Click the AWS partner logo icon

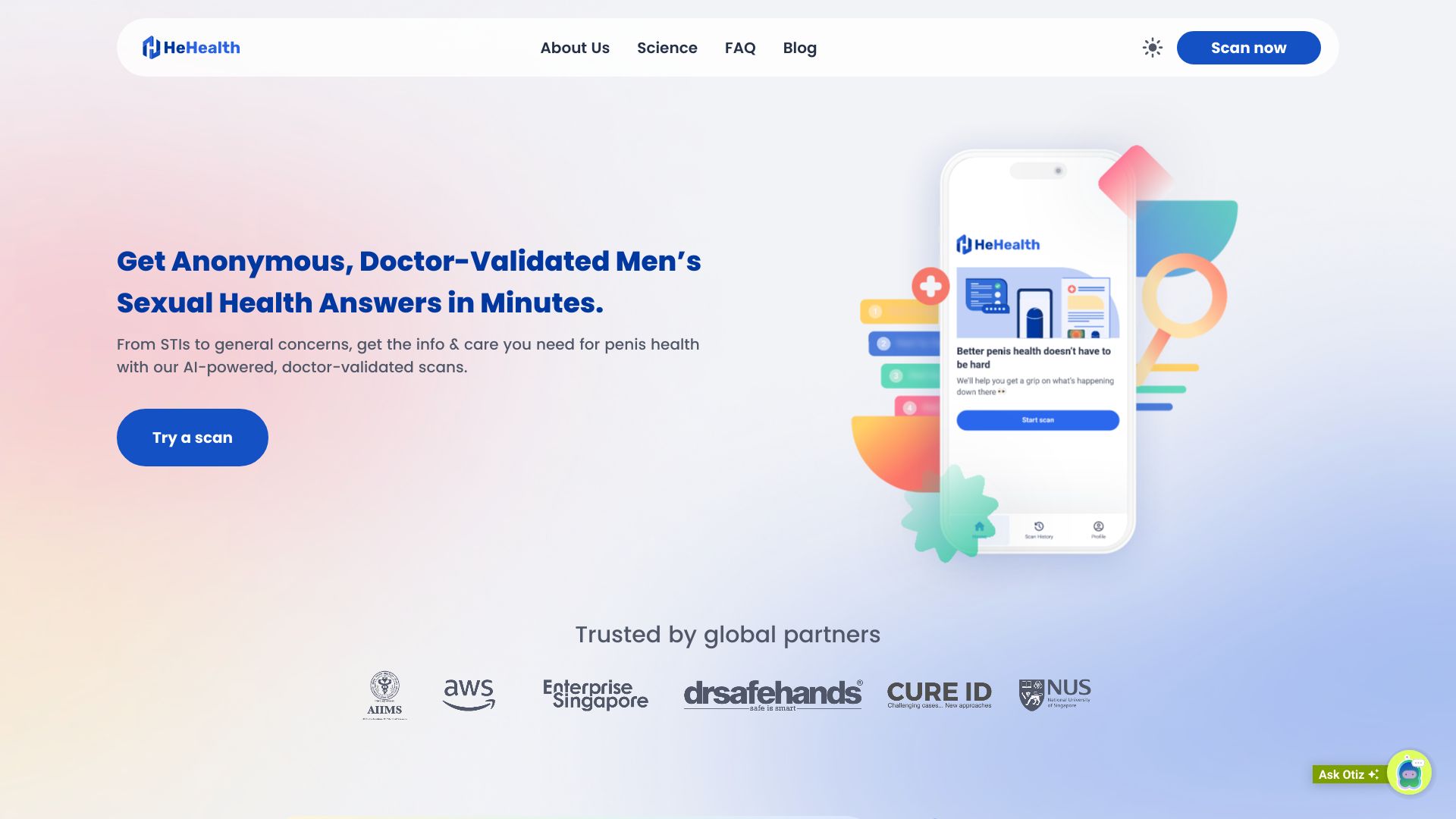pos(467,694)
